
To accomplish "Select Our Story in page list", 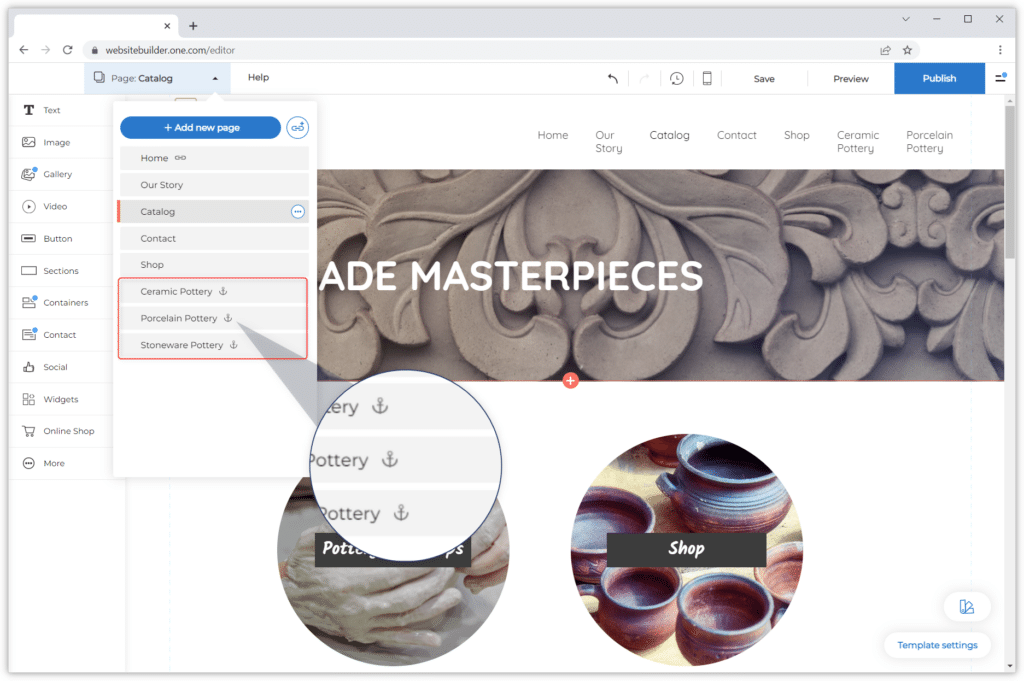I will (162, 185).
